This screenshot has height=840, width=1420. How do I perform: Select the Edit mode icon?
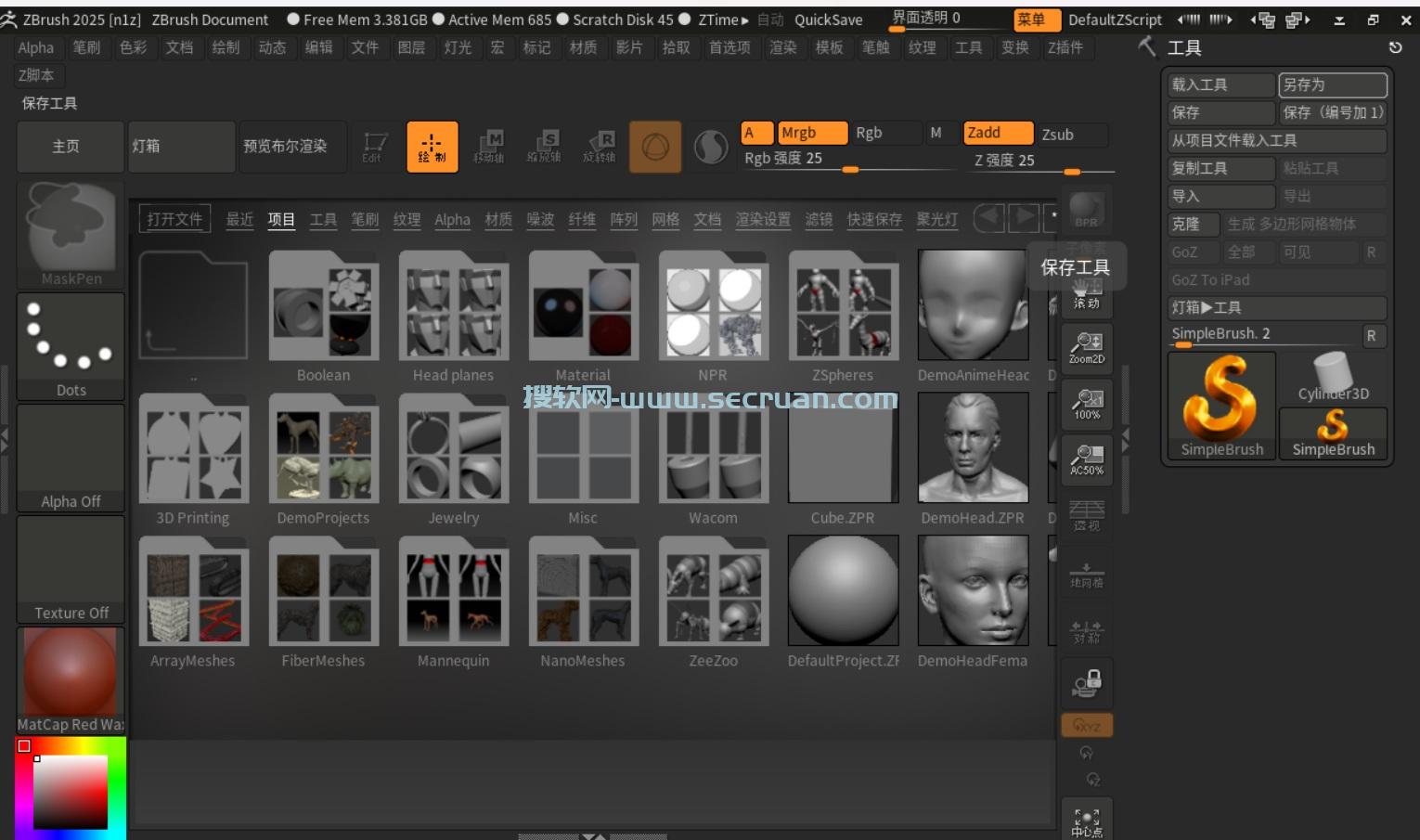pos(375,147)
